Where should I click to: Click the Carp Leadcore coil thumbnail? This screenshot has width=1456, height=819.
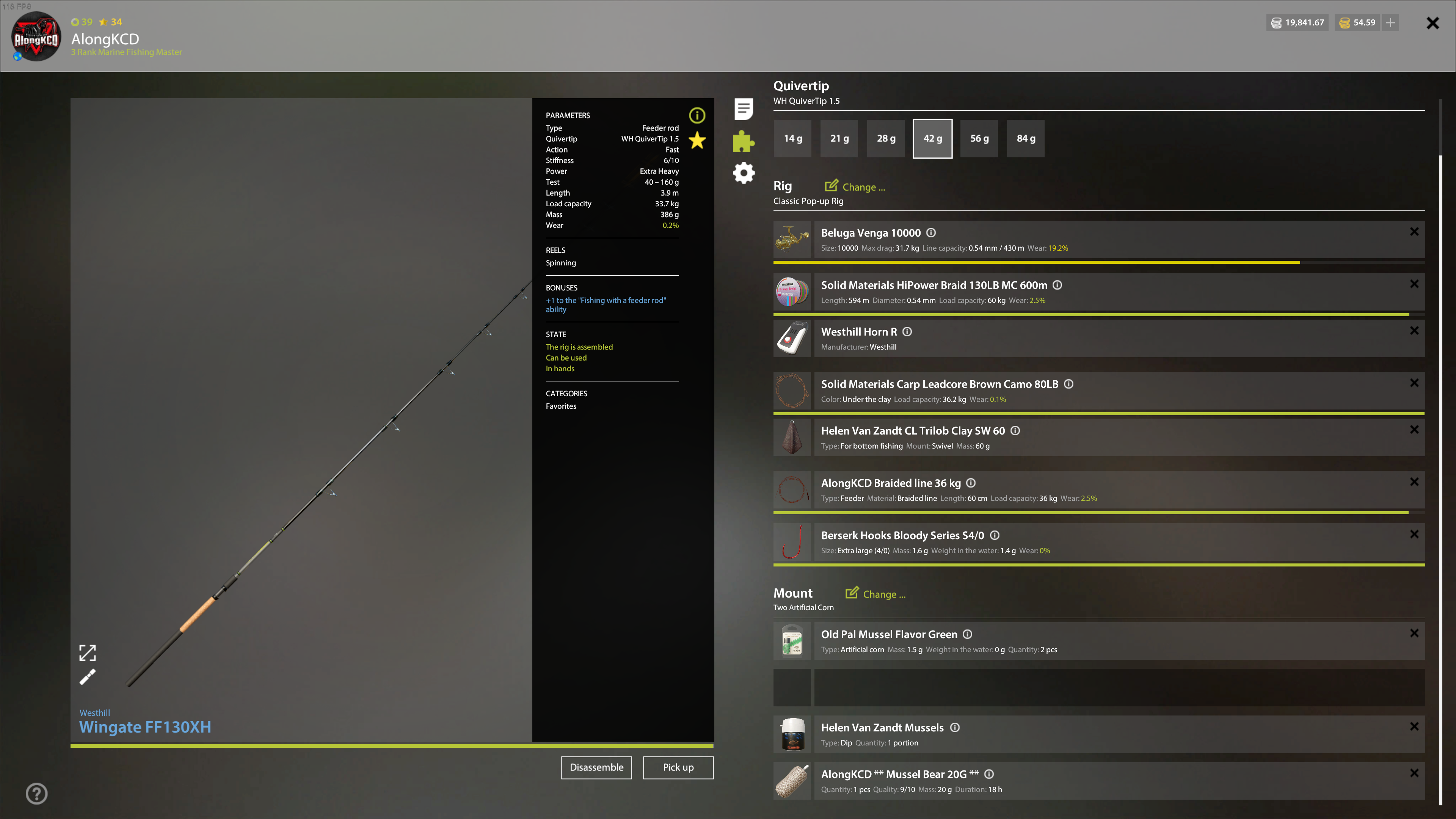pyautogui.click(x=792, y=391)
